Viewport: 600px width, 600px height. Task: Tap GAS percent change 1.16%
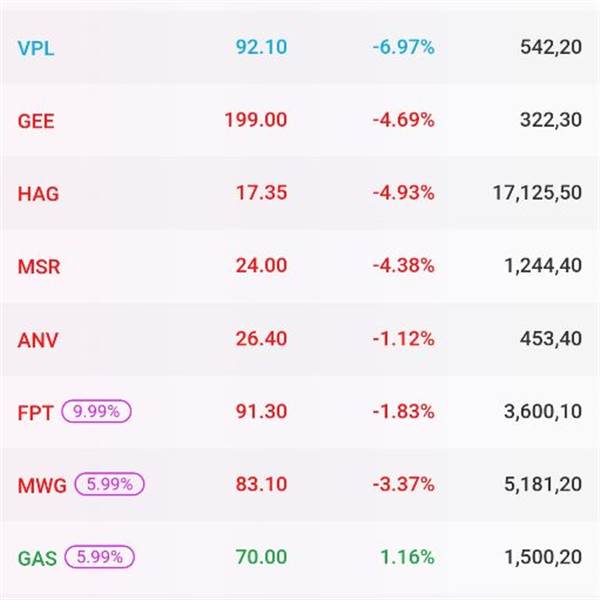coord(407,558)
